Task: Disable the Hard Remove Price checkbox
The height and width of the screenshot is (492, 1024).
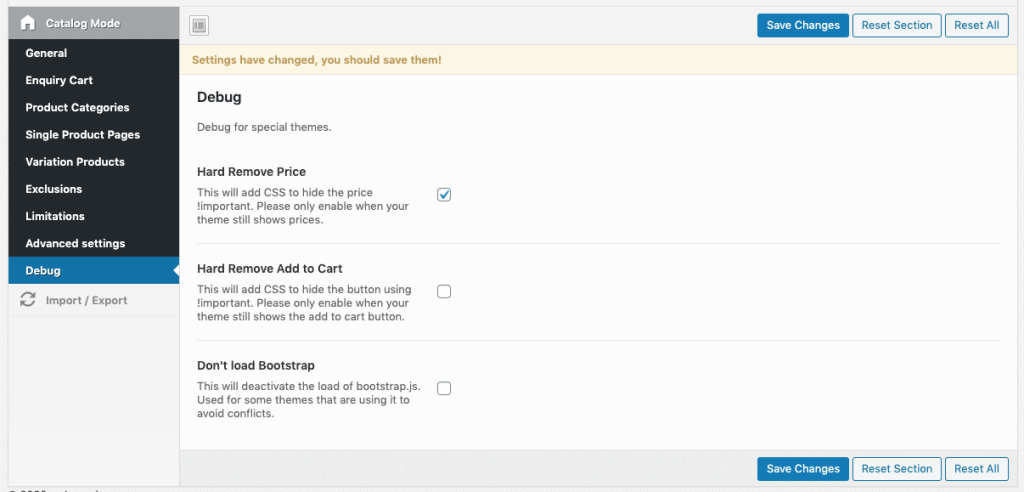Action: tap(444, 194)
